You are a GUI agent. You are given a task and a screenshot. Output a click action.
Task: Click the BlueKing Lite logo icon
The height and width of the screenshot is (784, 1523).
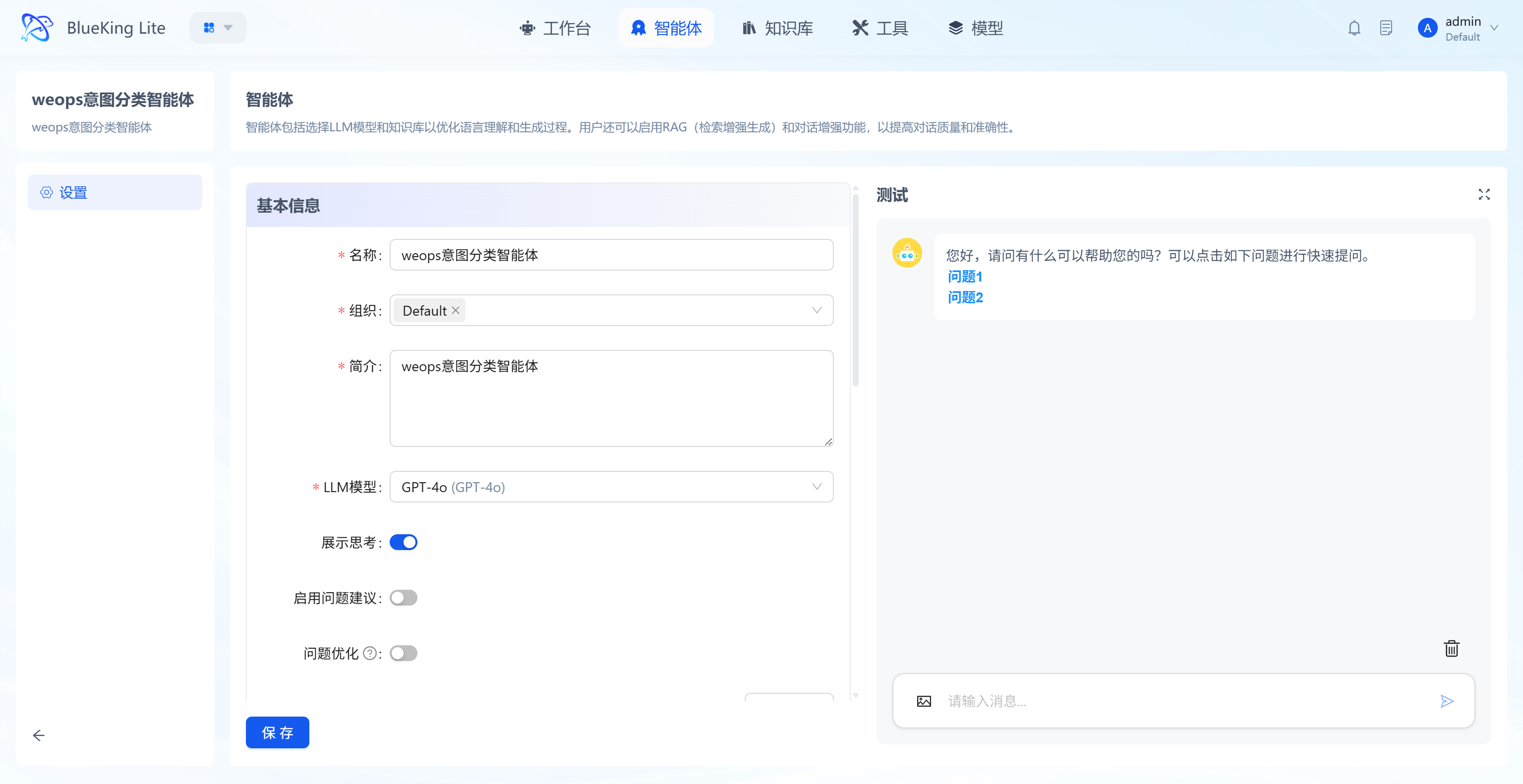point(37,28)
